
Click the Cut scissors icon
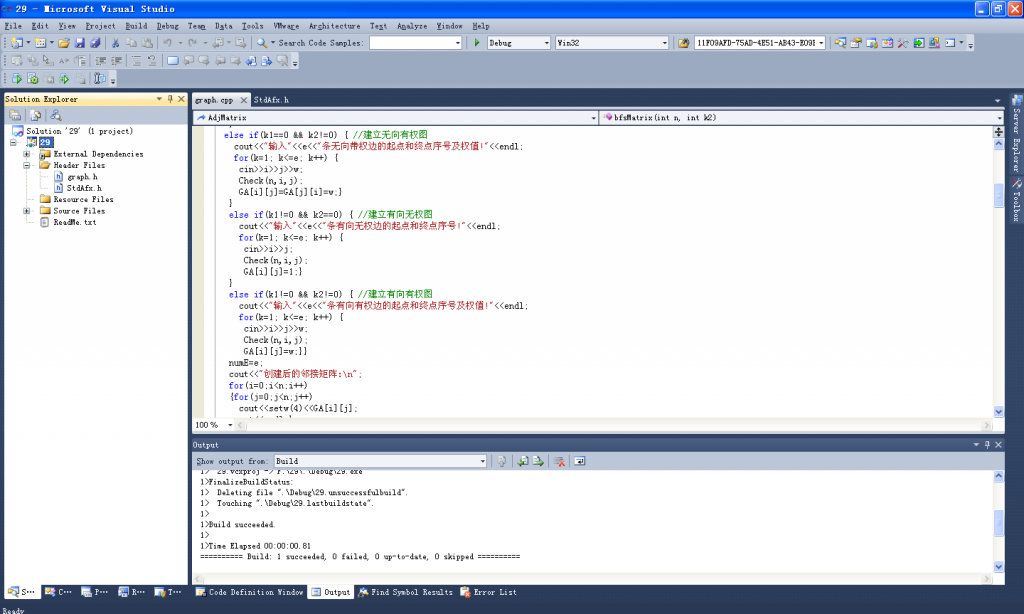(116, 43)
